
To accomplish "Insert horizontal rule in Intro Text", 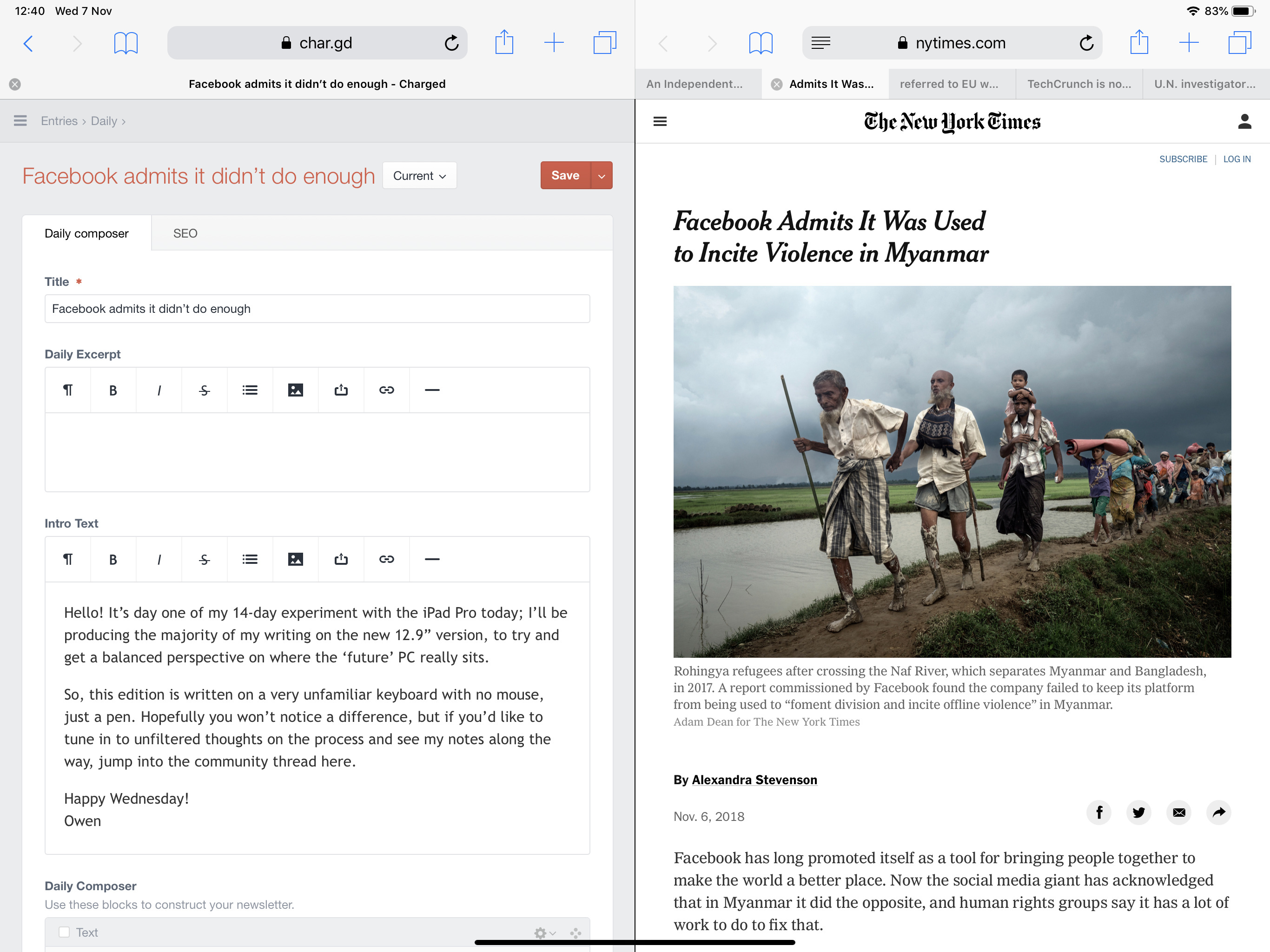I will coord(432,559).
